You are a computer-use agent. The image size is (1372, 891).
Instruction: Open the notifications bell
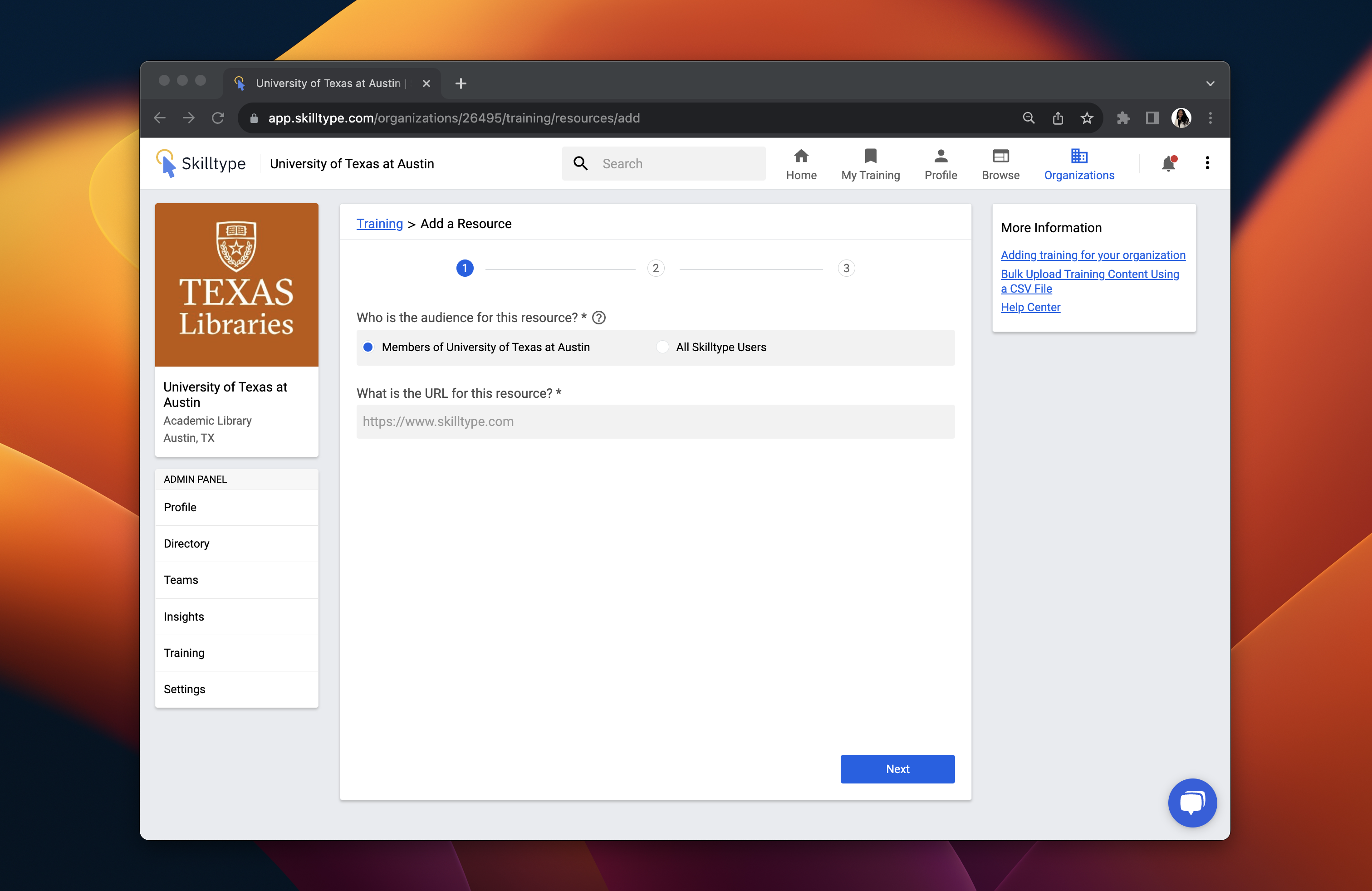(x=1168, y=164)
